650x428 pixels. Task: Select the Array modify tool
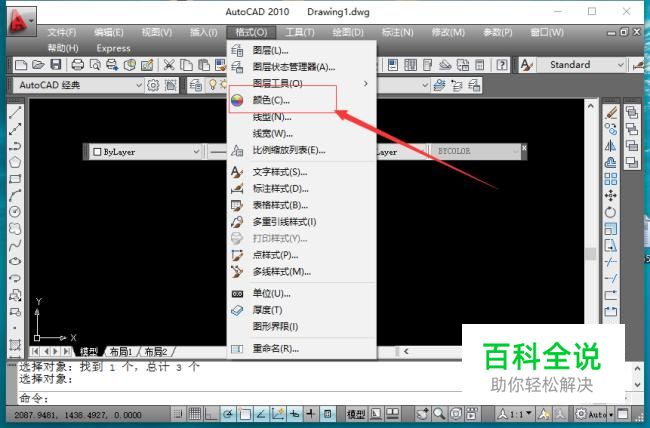pos(611,179)
